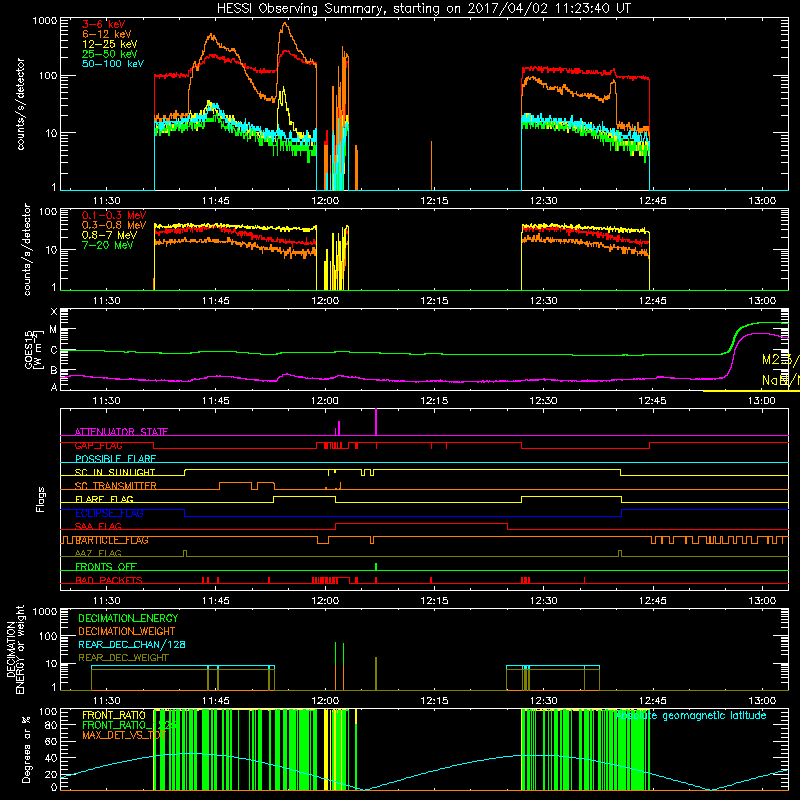Click the Degrees or % axis title
This screenshot has height=800, width=800.
coord(26,749)
